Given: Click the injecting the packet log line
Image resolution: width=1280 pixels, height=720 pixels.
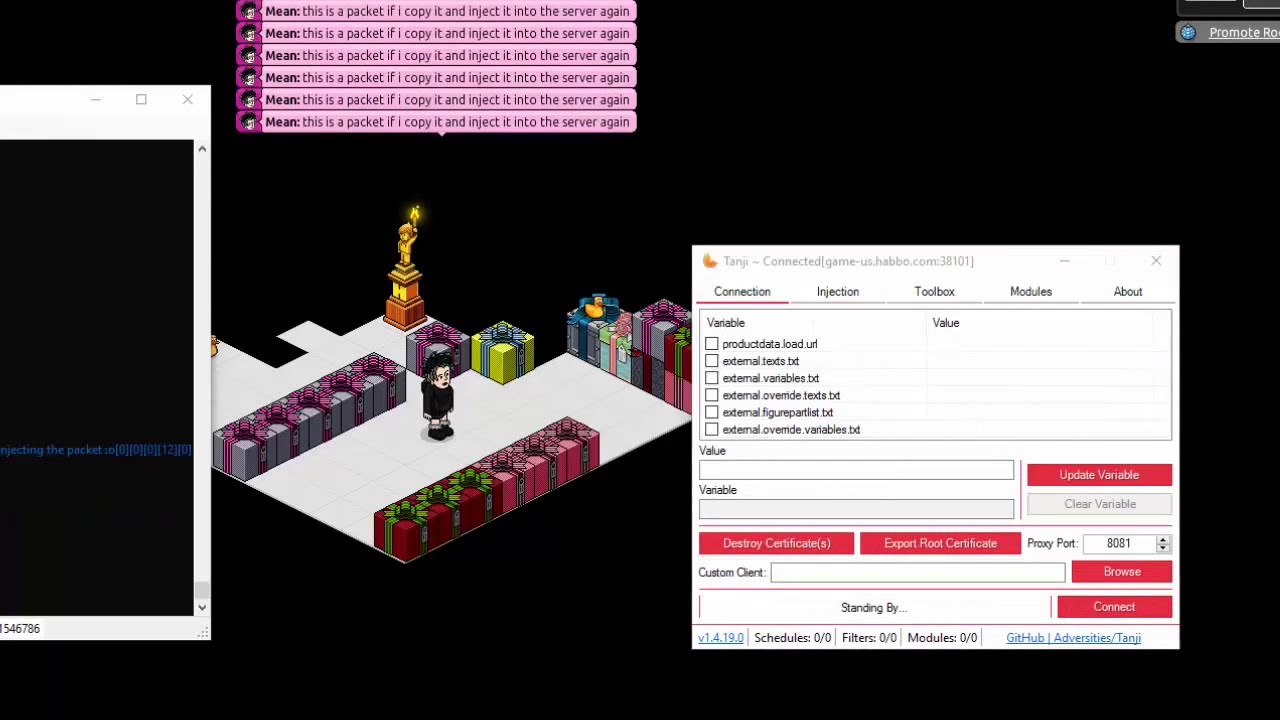Looking at the screenshot, I should [96, 450].
